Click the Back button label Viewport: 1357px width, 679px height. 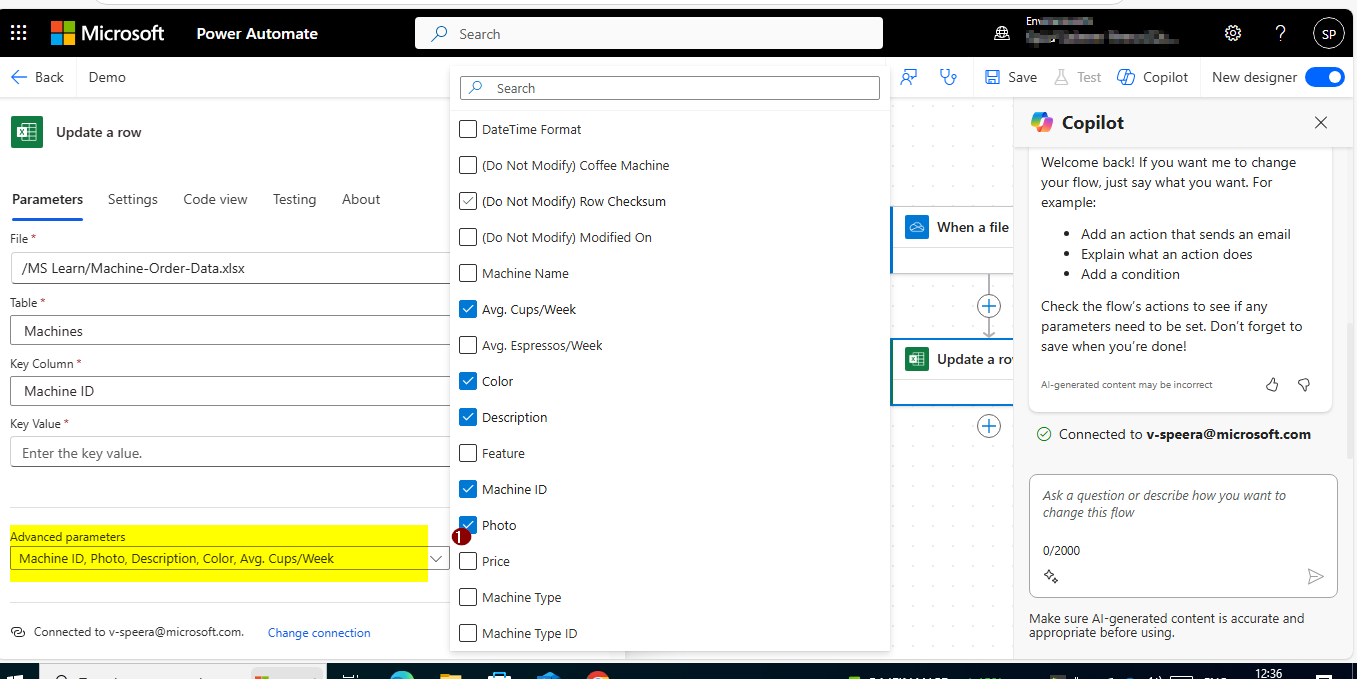(49, 77)
